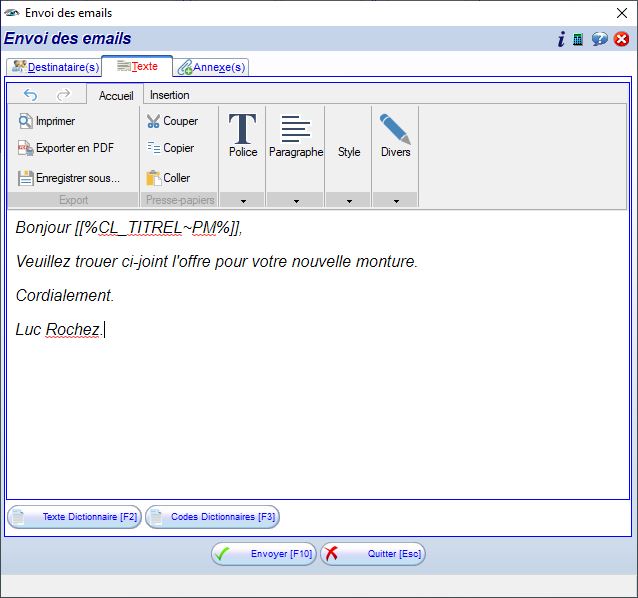Click the Redo arrow icon
Viewport: 638px width, 598px height.
click(x=63, y=95)
